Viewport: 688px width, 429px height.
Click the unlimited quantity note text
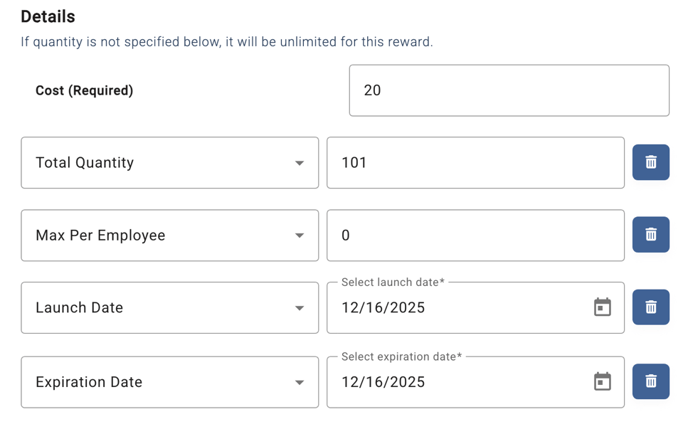point(226,42)
